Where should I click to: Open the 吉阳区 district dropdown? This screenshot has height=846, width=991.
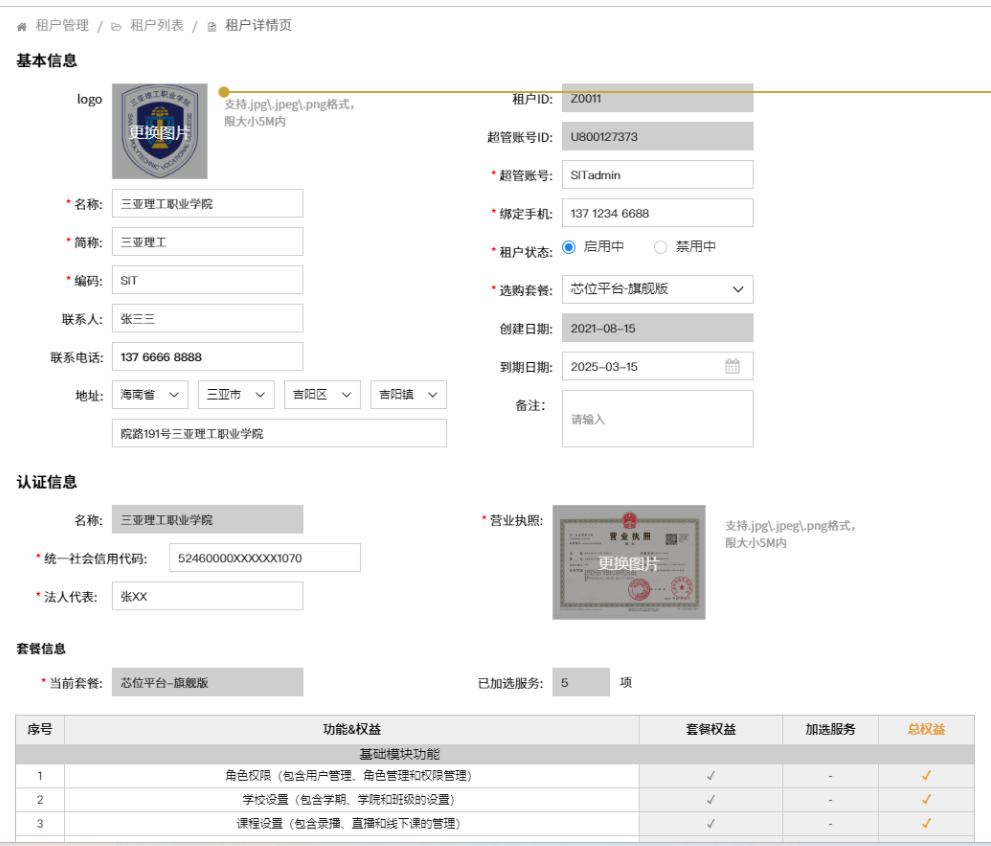click(x=322, y=395)
